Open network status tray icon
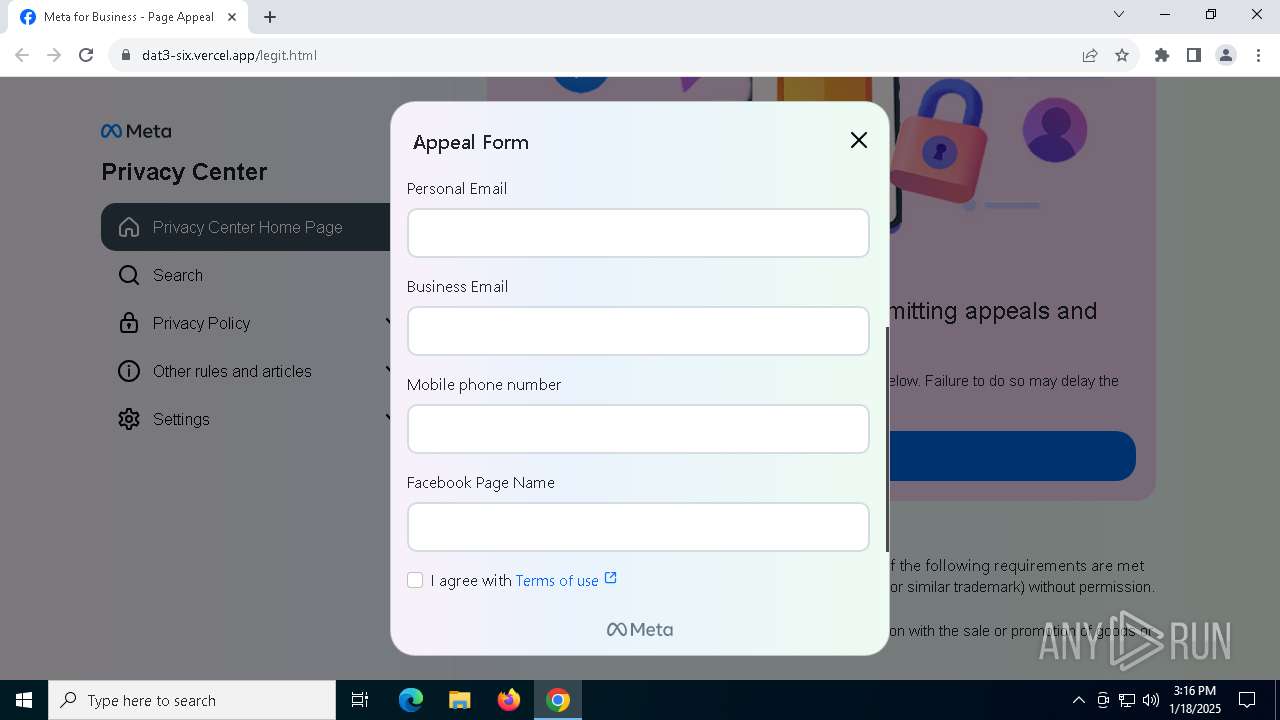This screenshot has width=1280, height=720. 1127,700
